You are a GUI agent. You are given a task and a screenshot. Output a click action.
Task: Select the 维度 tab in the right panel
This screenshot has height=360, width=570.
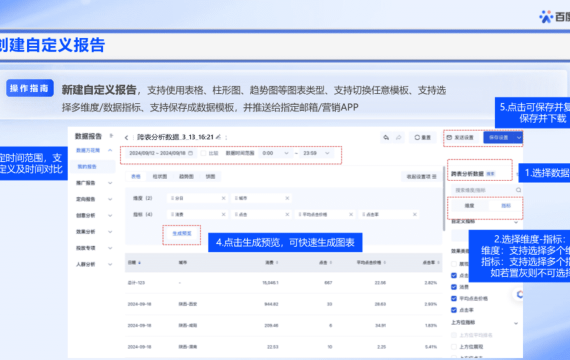coord(469,206)
